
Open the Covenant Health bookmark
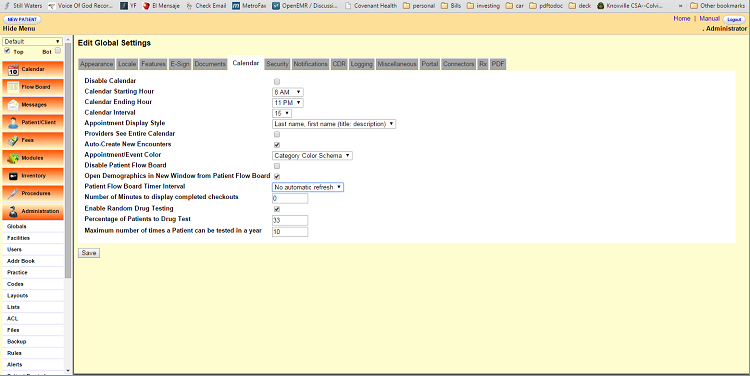coord(371,6)
